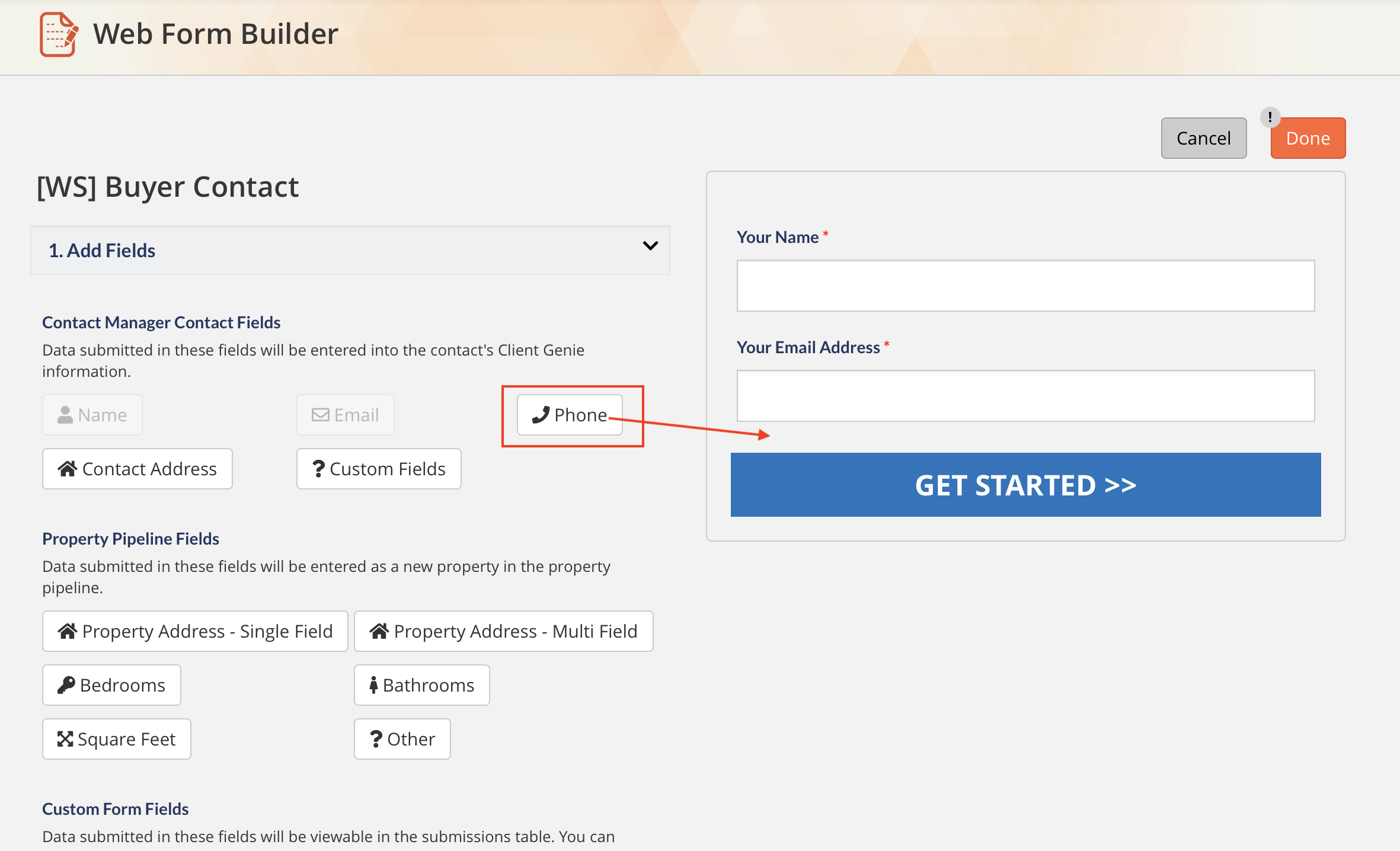Screen dimensions: 1400x851
Task: Click the question mark icon on Other
Action: coord(376,739)
